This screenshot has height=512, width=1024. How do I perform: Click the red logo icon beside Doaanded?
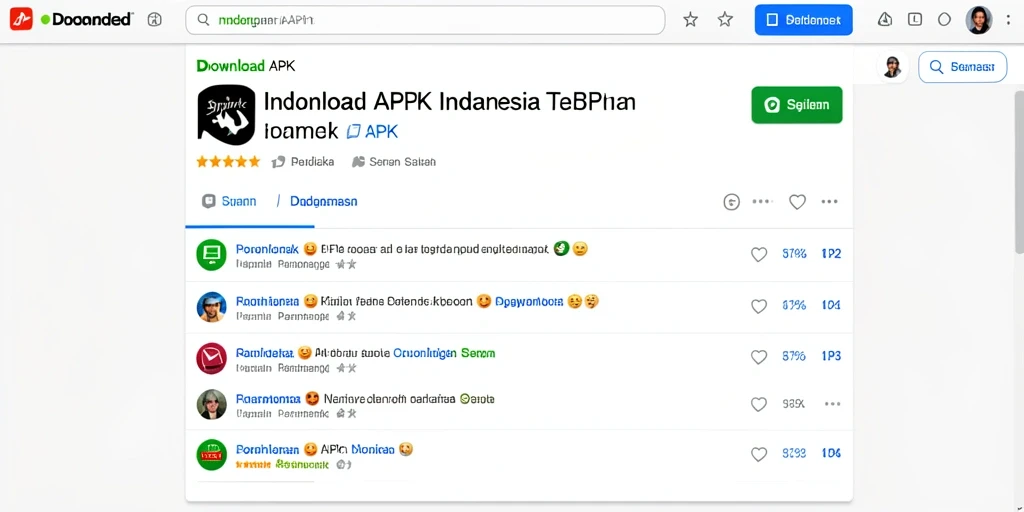coord(21,20)
